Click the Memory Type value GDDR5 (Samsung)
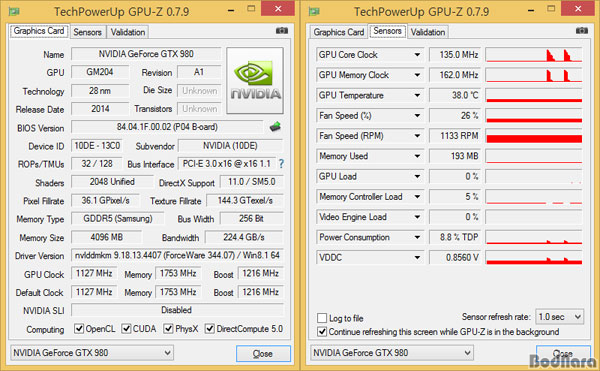Screen dimensions: 600x371 tap(117, 218)
